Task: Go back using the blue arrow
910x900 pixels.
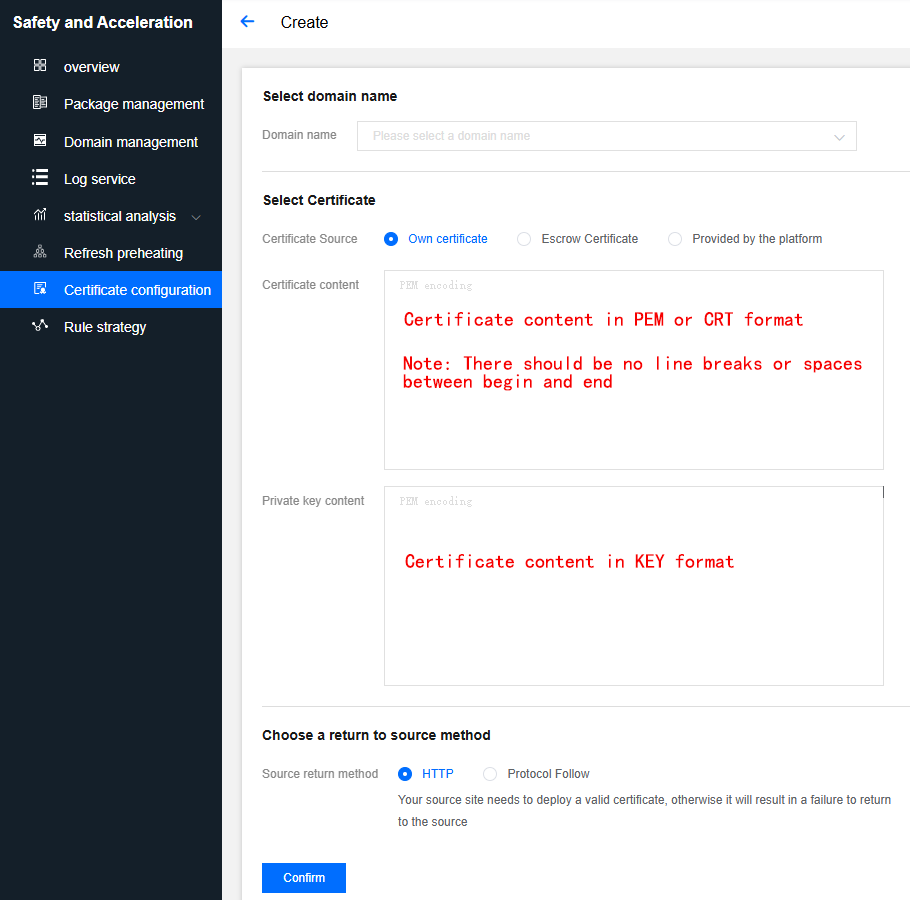Action: [x=247, y=21]
